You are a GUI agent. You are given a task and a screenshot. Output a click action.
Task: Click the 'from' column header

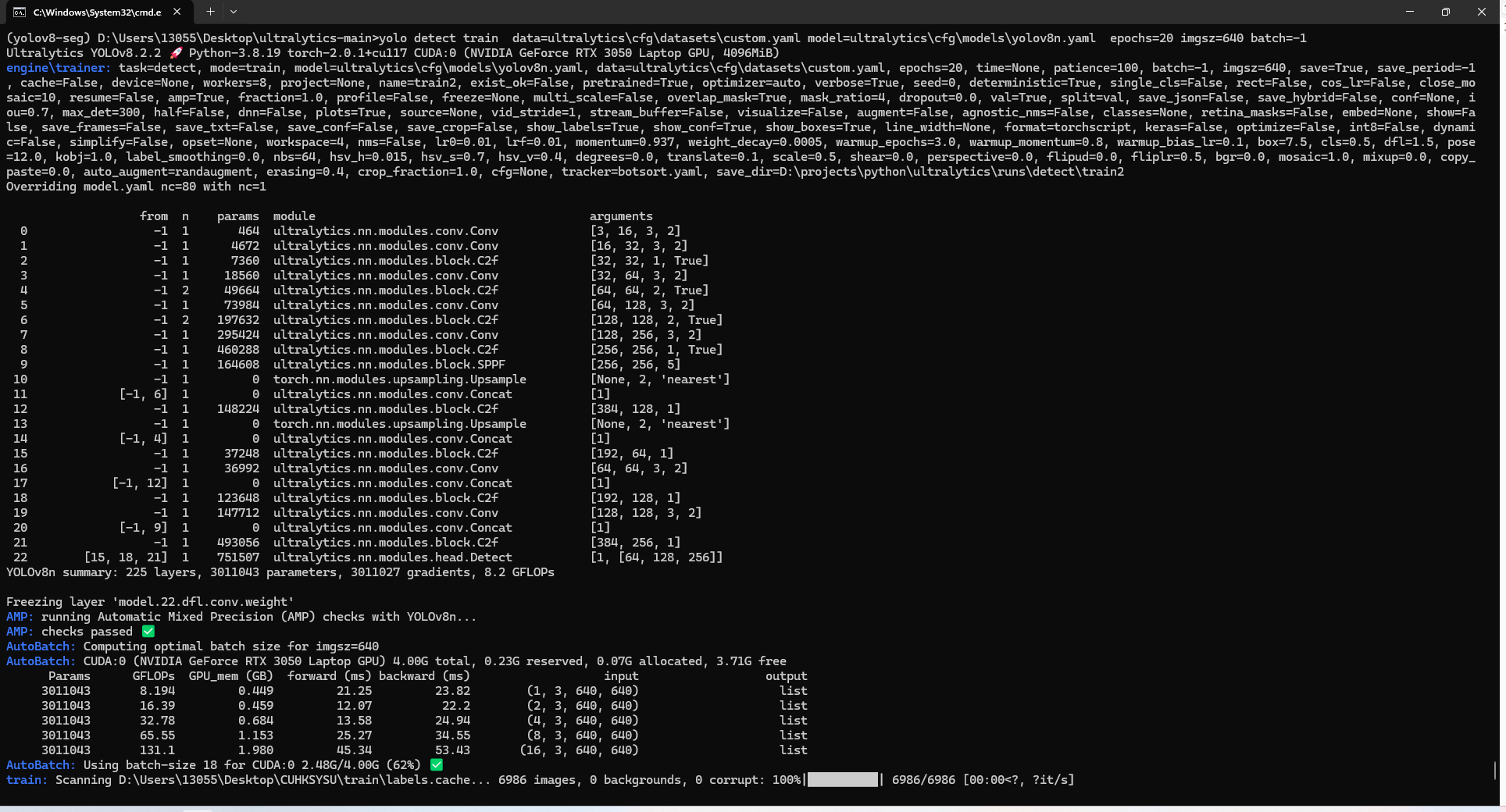tap(154, 216)
